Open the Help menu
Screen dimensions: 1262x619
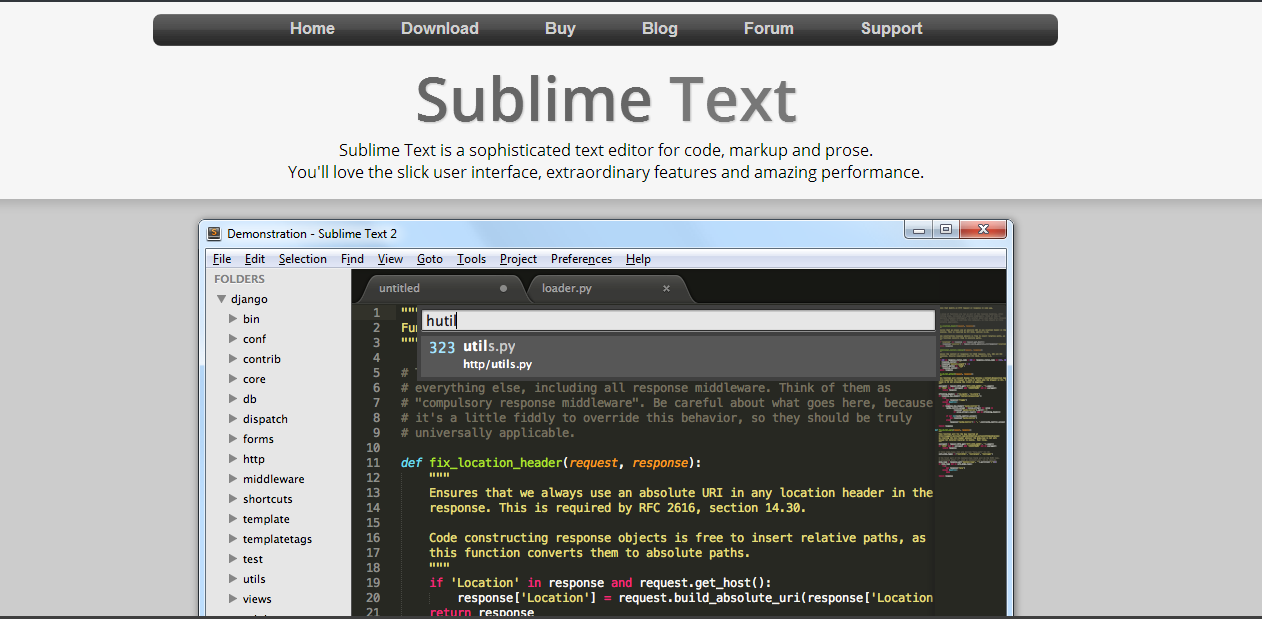(x=638, y=259)
